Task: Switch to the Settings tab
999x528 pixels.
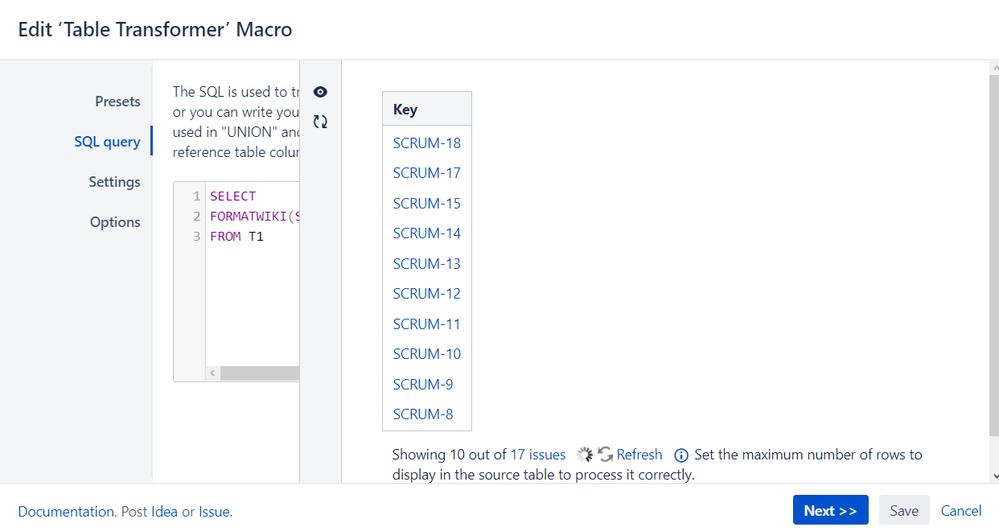Action: point(114,182)
